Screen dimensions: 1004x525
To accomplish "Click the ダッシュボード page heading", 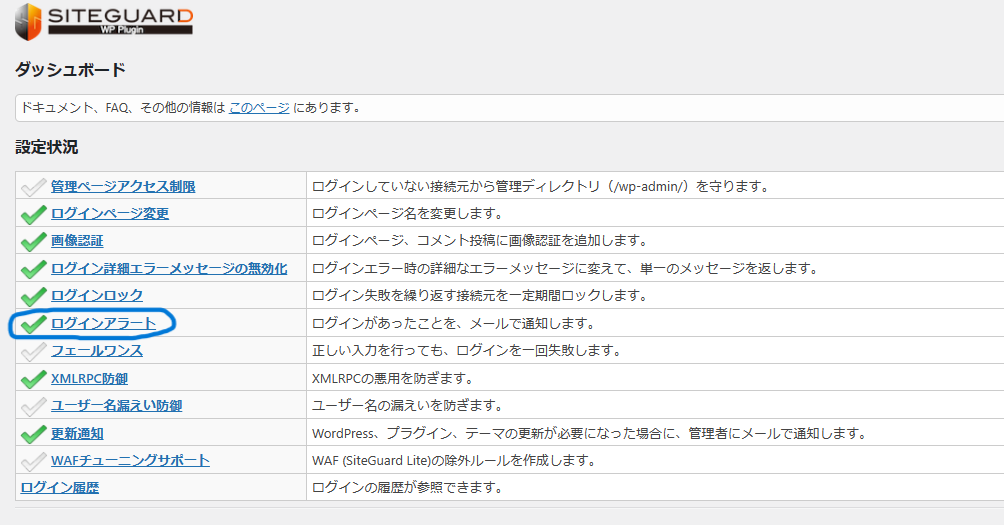I will (70, 69).
